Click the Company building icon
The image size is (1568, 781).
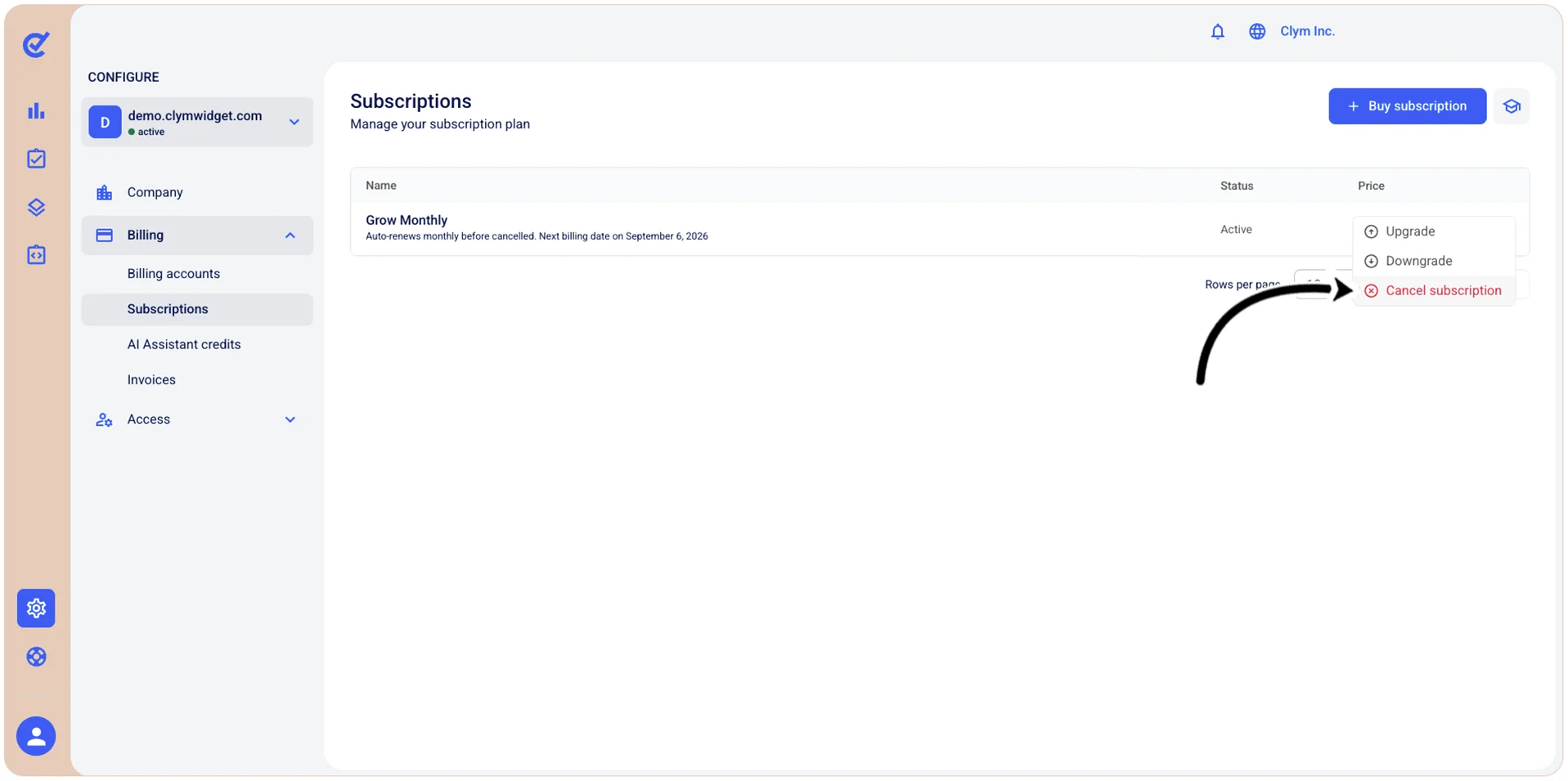pyautogui.click(x=104, y=193)
